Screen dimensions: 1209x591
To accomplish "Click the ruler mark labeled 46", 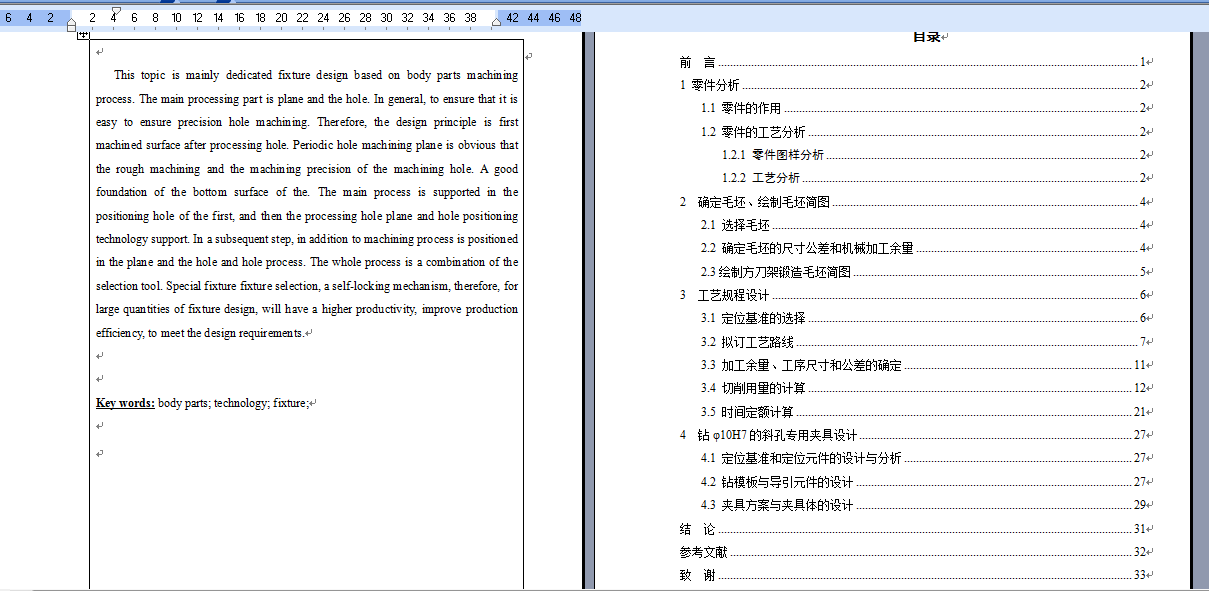I will [553, 18].
